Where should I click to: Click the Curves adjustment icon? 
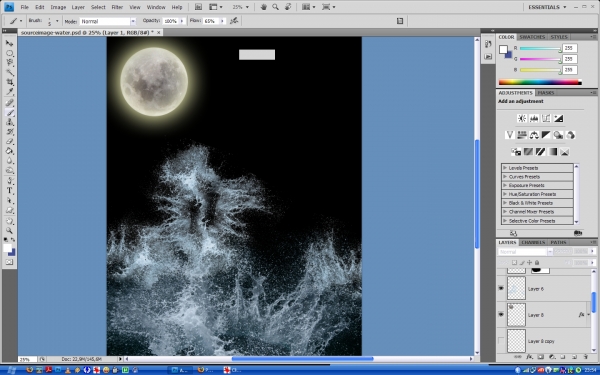546,118
